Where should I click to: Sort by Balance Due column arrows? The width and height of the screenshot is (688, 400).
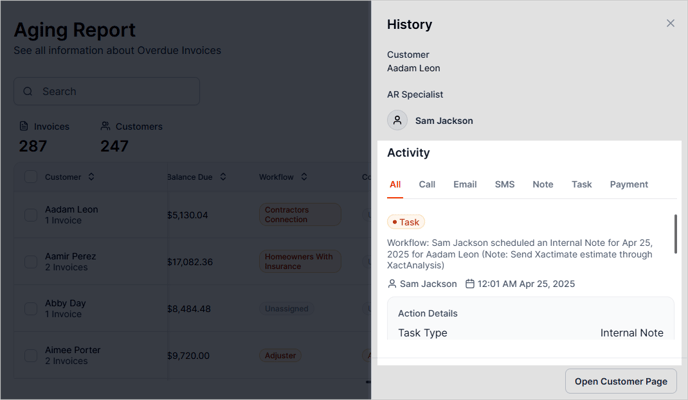[223, 177]
